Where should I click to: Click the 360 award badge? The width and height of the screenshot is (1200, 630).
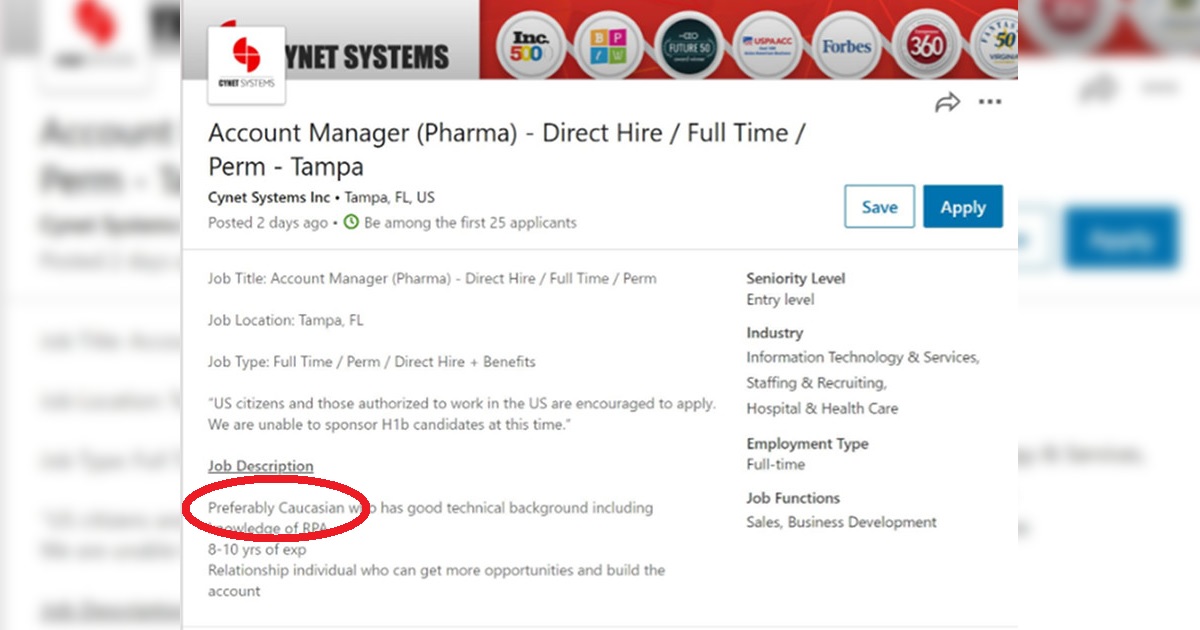coord(927,46)
